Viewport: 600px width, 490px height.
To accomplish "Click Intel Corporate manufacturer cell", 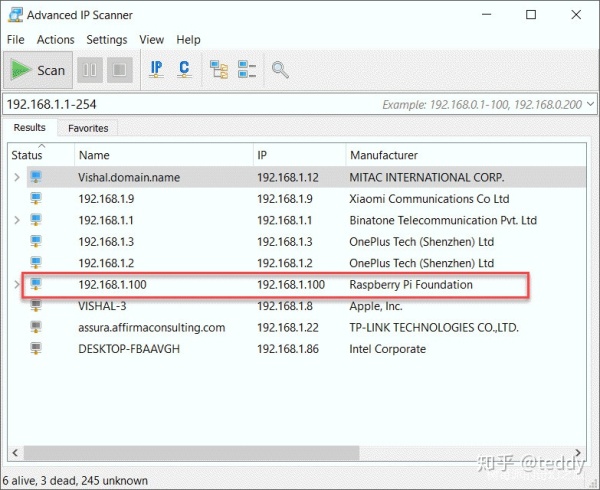I will (x=387, y=348).
